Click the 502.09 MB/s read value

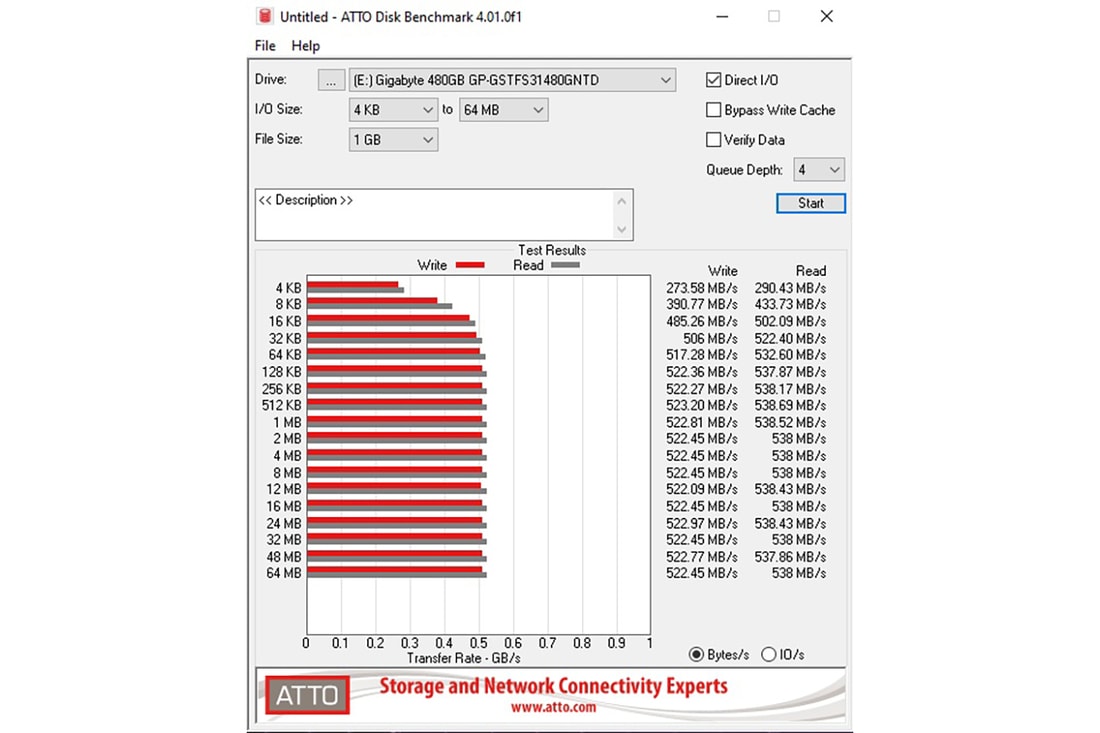coord(790,321)
